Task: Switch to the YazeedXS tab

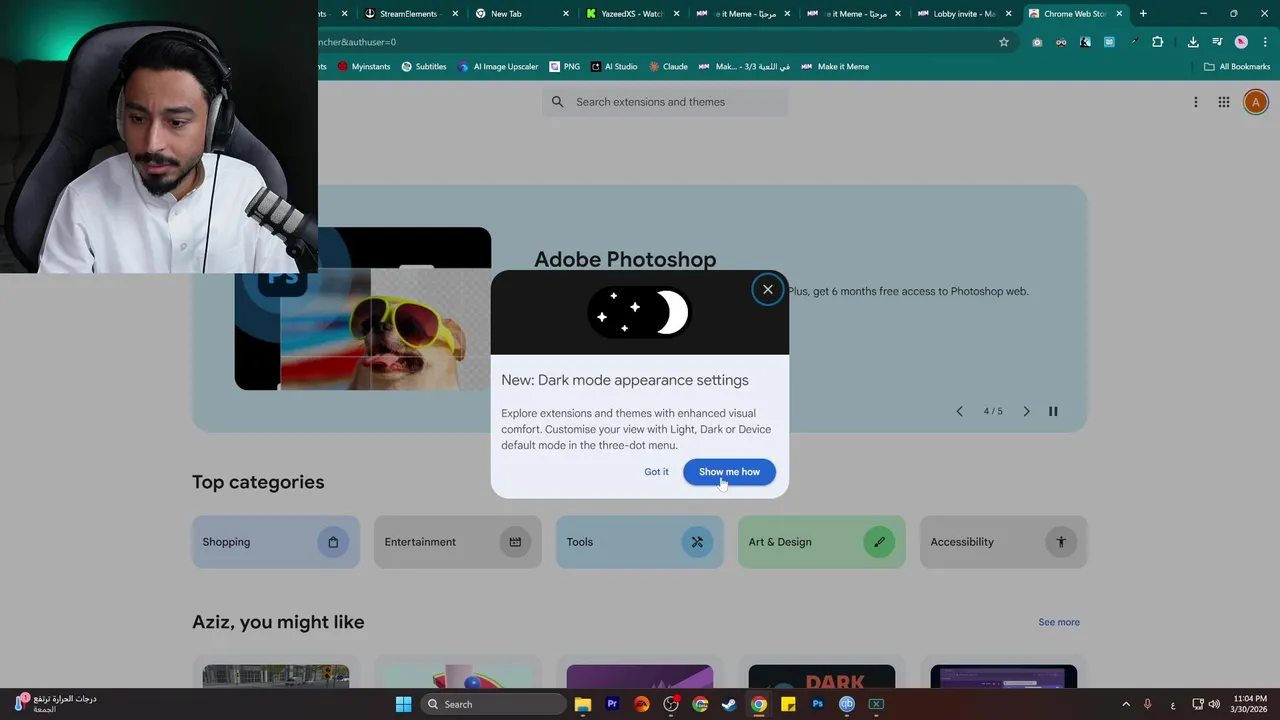Action: click(x=632, y=14)
